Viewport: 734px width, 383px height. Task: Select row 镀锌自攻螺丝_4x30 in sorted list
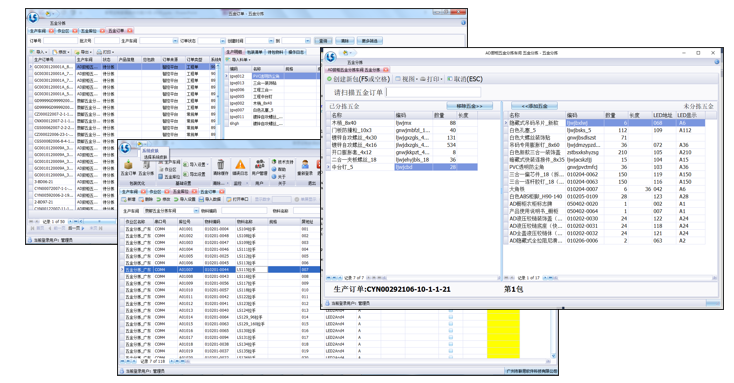pos(401,138)
